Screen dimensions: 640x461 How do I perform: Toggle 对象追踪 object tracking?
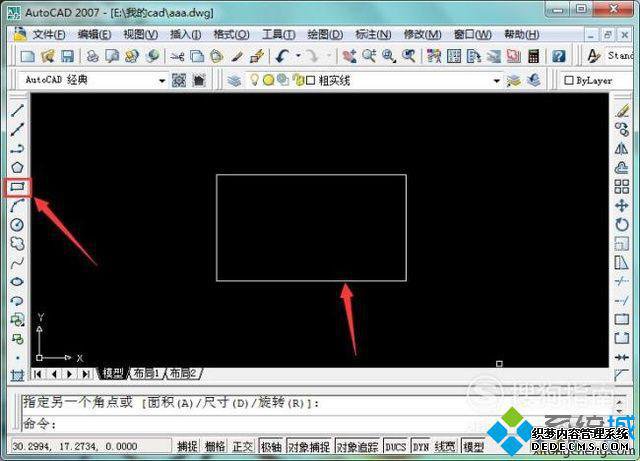point(358,446)
